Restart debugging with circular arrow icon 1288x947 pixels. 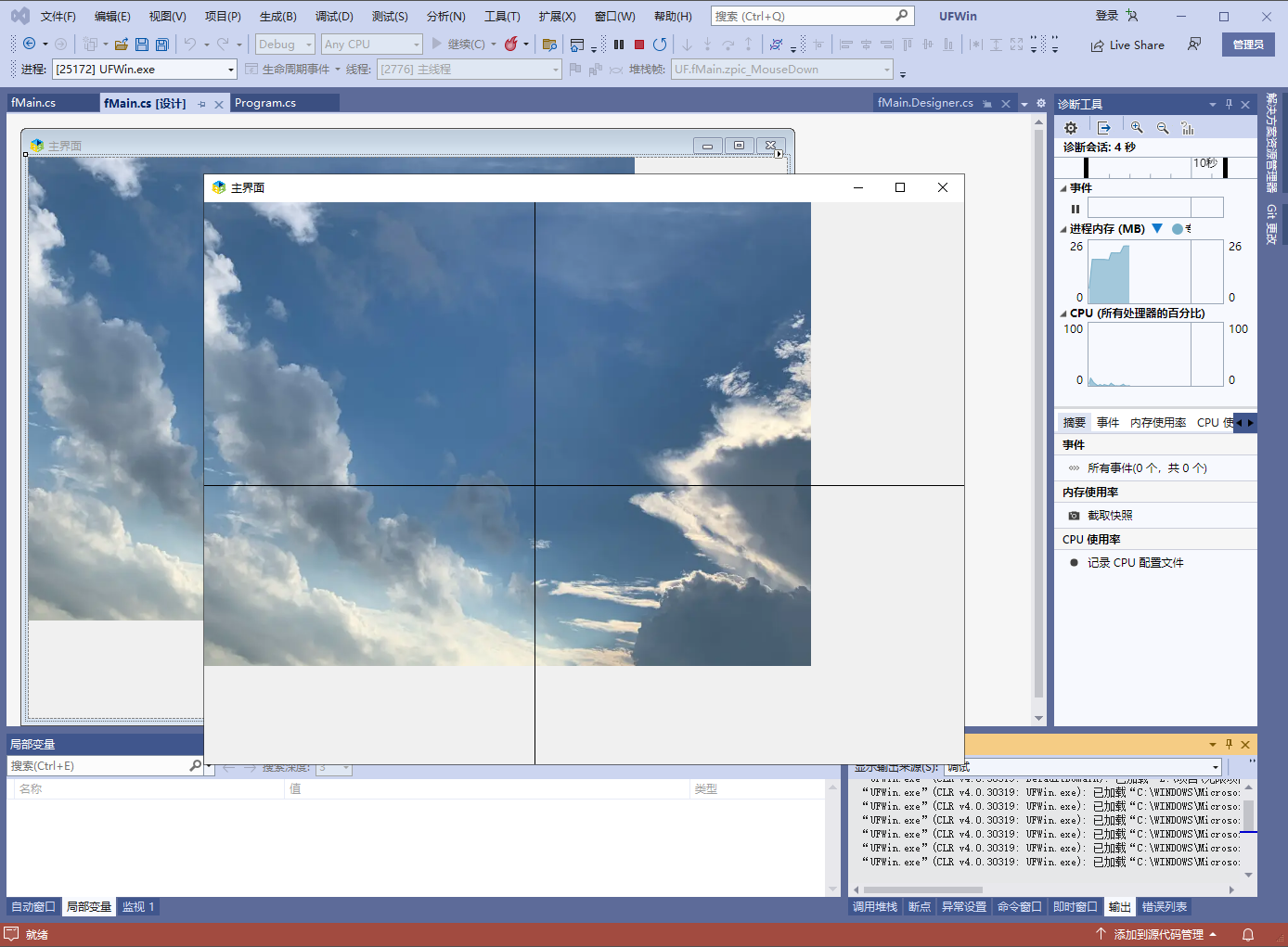coord(660,44)
